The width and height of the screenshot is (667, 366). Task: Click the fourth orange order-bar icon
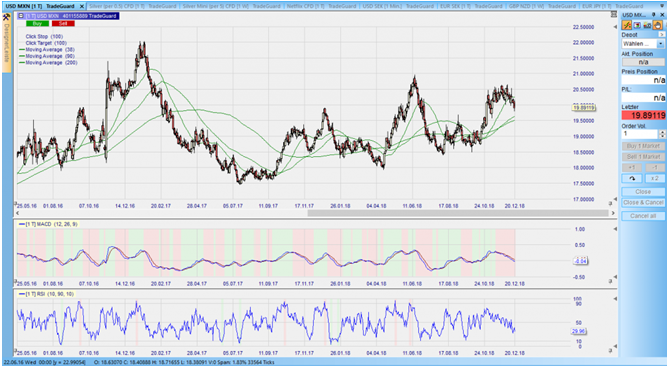click(658, 25)
